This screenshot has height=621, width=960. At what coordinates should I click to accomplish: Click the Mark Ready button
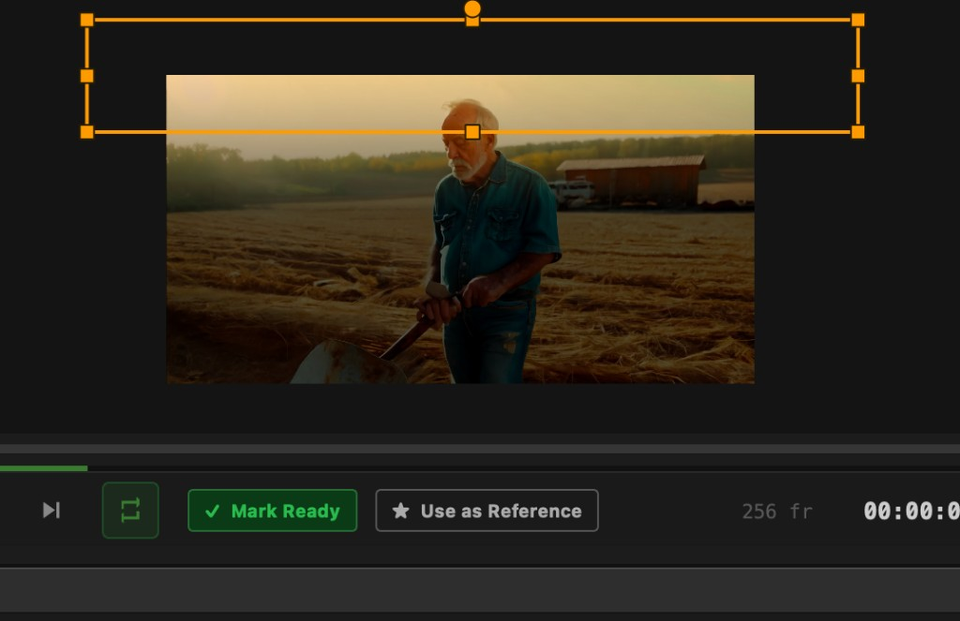pyautogui.click(x=272, y=511)
